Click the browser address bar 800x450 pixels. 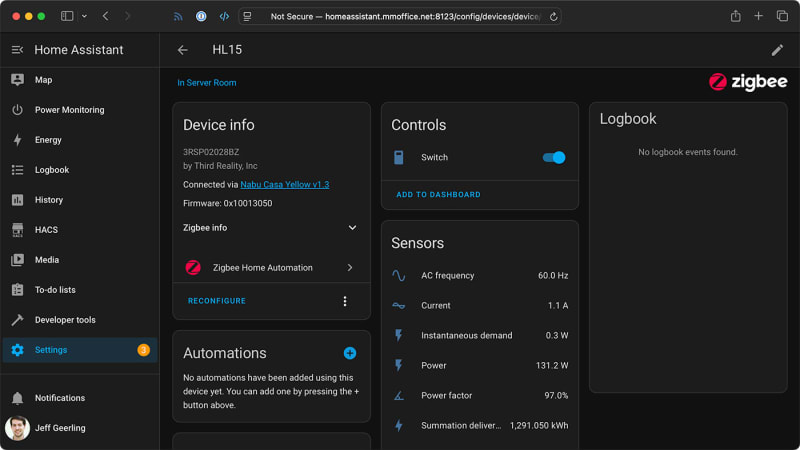click(400, 16)
